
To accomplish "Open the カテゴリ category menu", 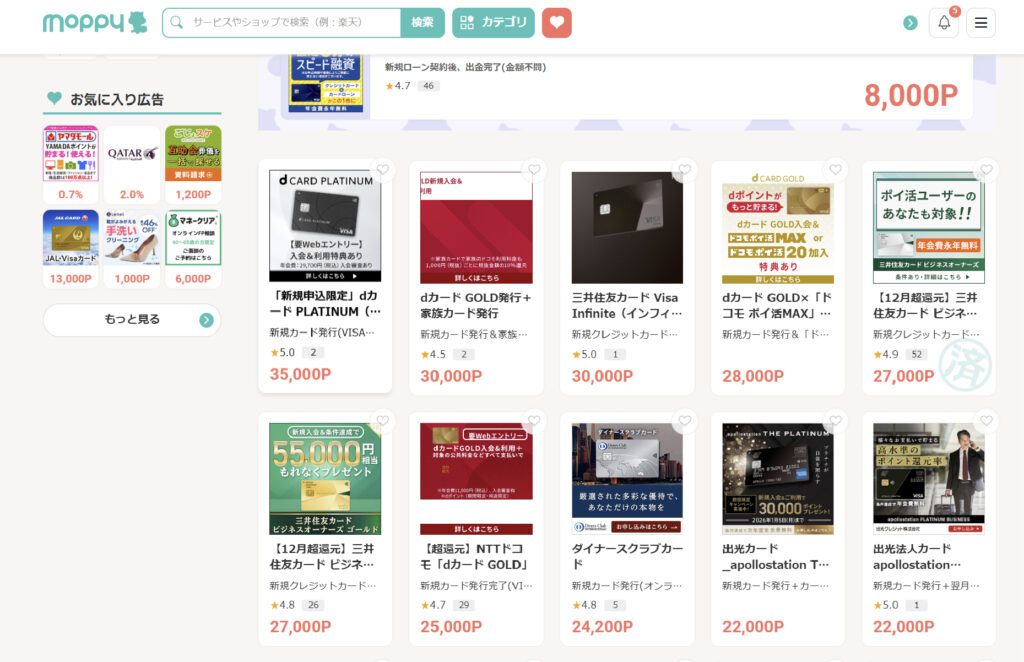I will (x=493, y=22).
